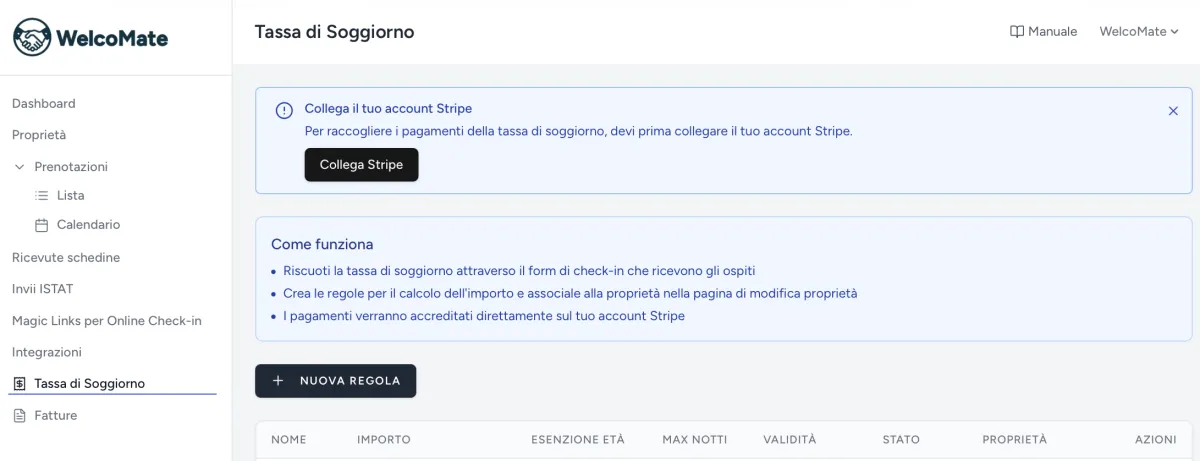1200x461 pixels.
Task: Click the Manuale book icon
Action: [x=1017, y=32]
